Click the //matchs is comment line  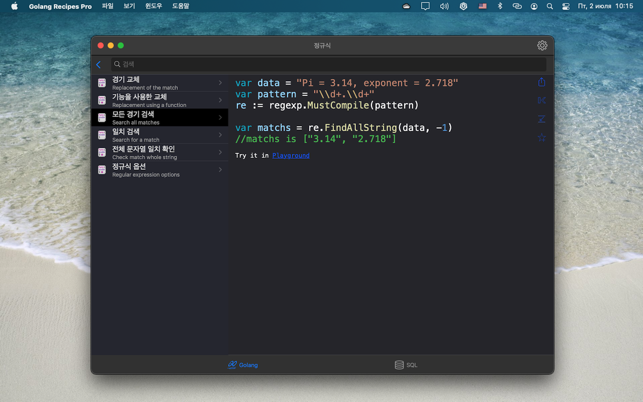coord(316,139)
